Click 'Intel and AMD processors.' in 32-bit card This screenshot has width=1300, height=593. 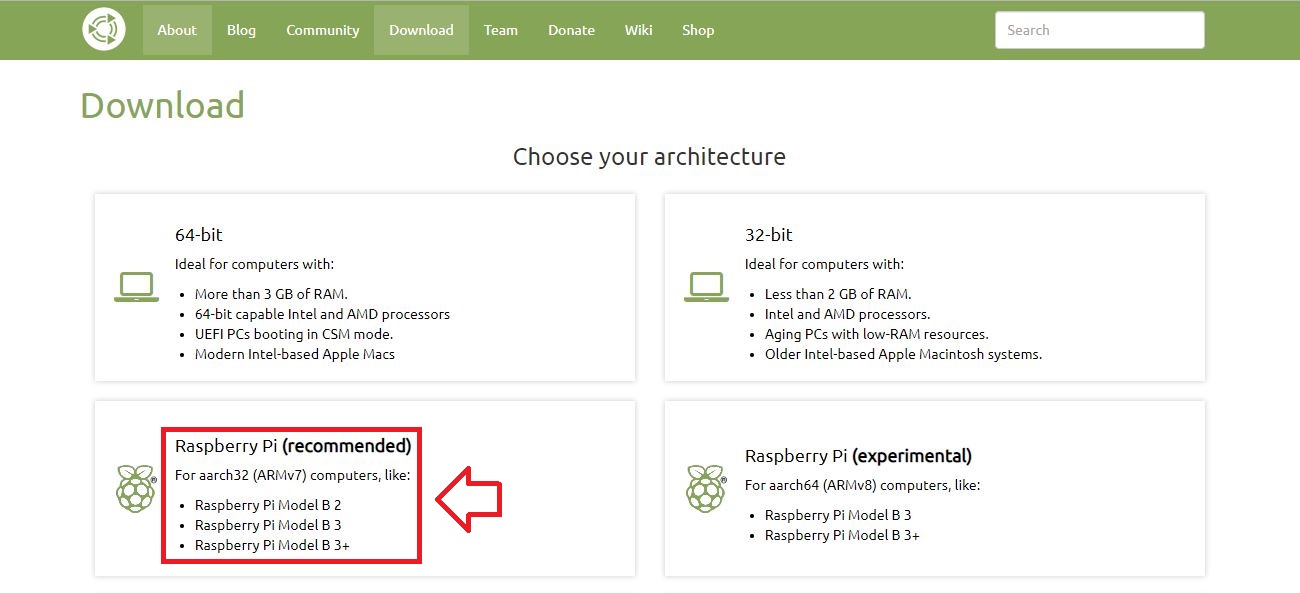847,314
